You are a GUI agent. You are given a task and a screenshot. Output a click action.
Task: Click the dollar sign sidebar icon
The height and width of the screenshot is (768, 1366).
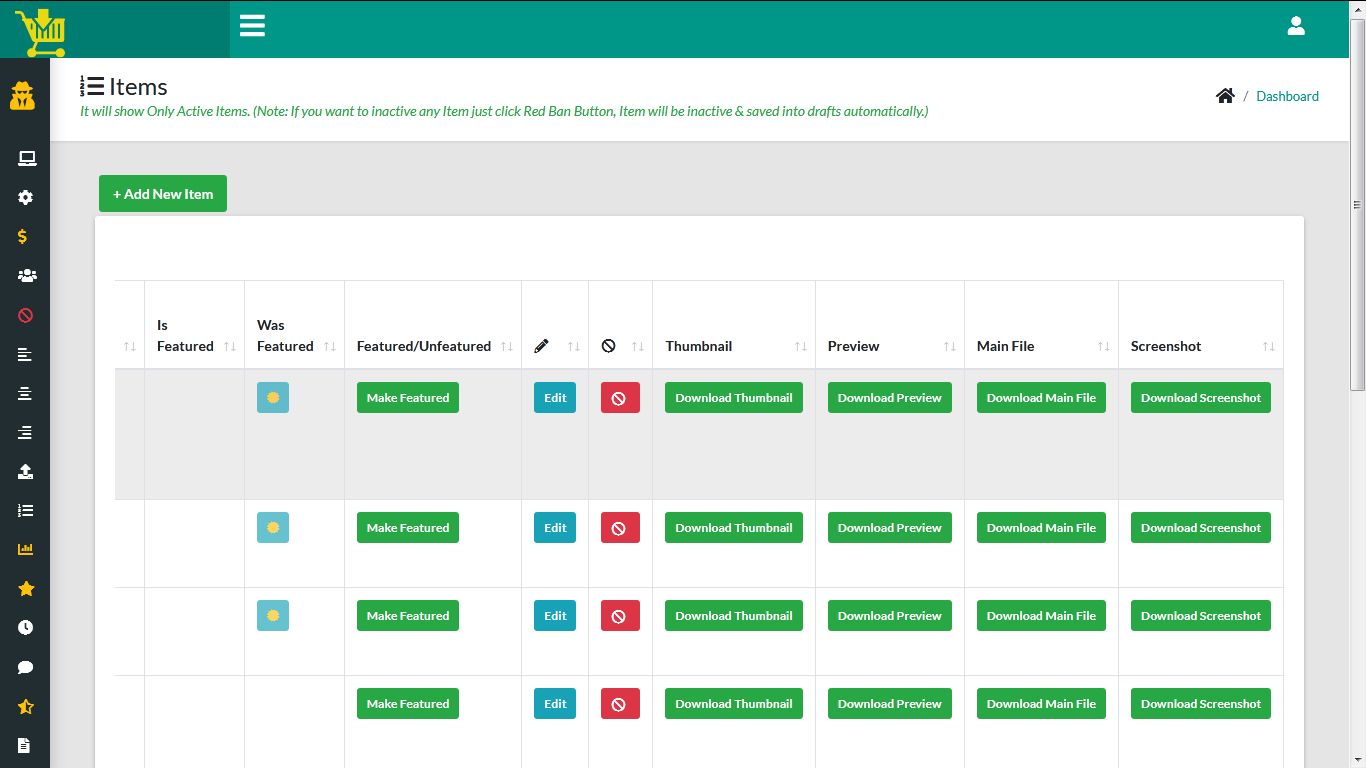click(x=23, y=237)
